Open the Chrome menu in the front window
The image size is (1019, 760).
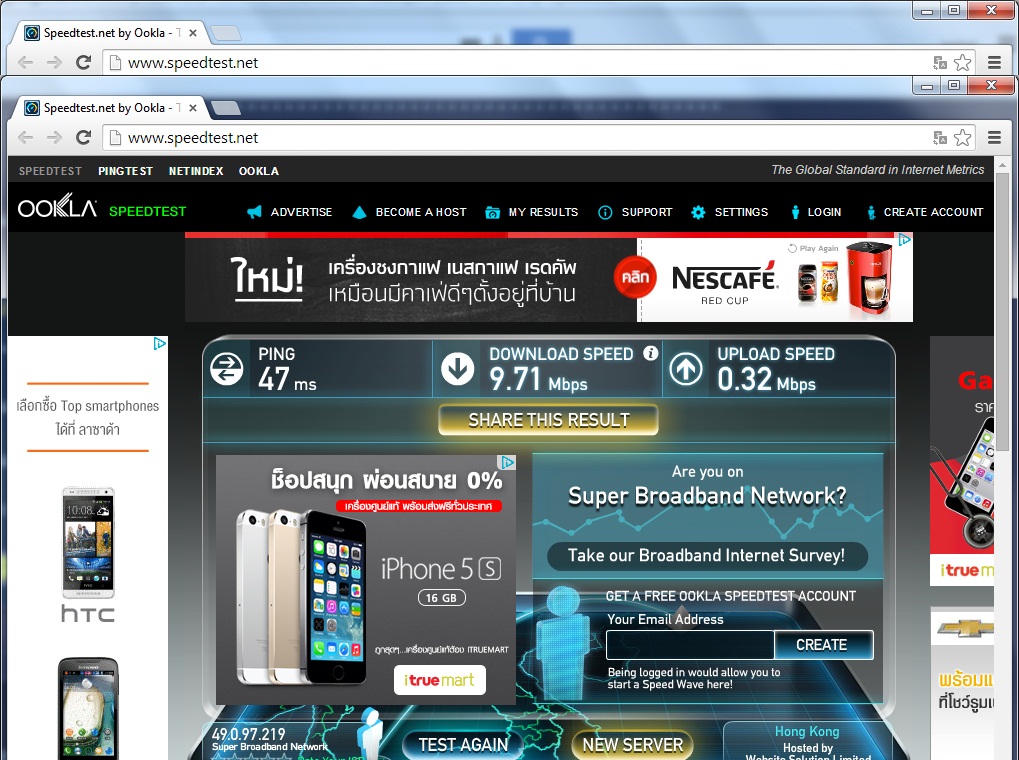tap(994, 137)
